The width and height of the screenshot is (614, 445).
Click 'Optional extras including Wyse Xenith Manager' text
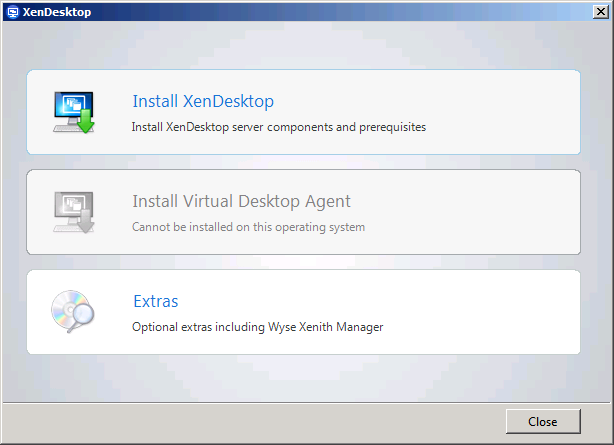tap(258, 327)
